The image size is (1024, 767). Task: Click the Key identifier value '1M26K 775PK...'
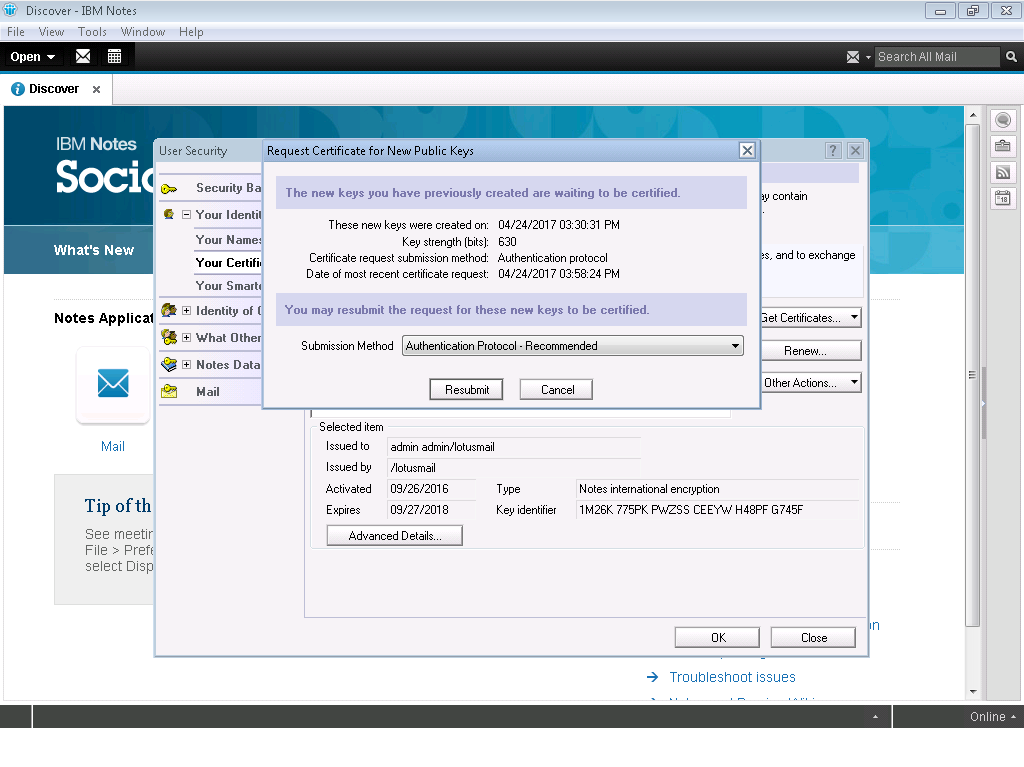[718, 510]
